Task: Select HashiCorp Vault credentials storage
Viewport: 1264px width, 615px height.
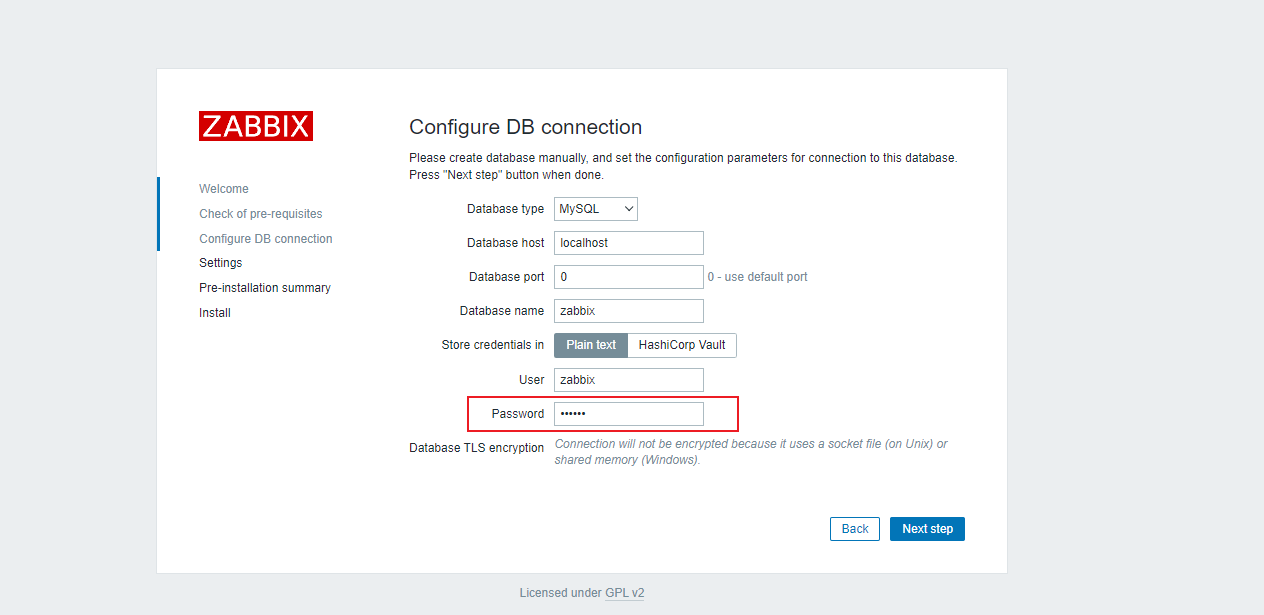Action: click(682, 345)
